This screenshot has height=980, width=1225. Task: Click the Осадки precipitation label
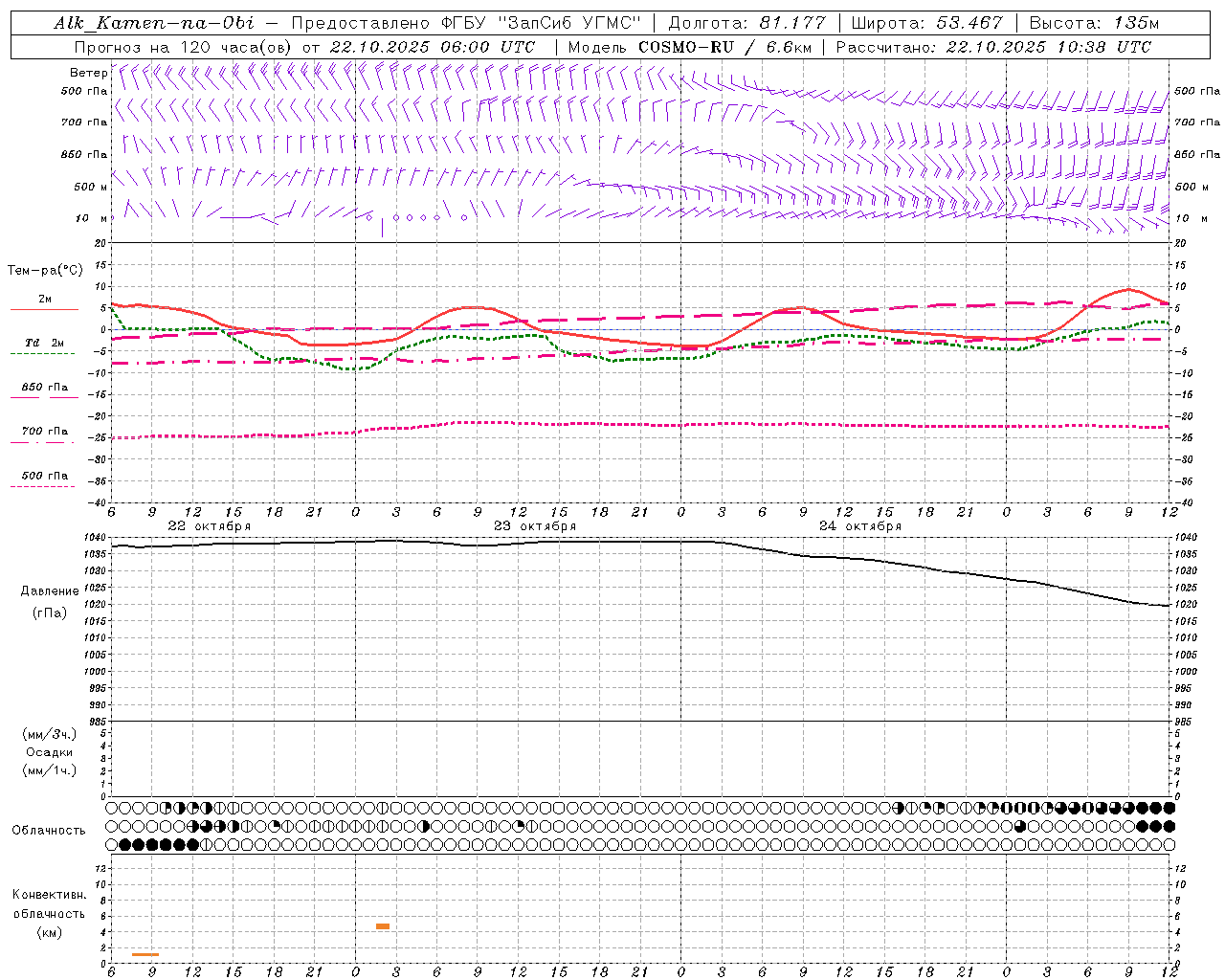point(50,752)
